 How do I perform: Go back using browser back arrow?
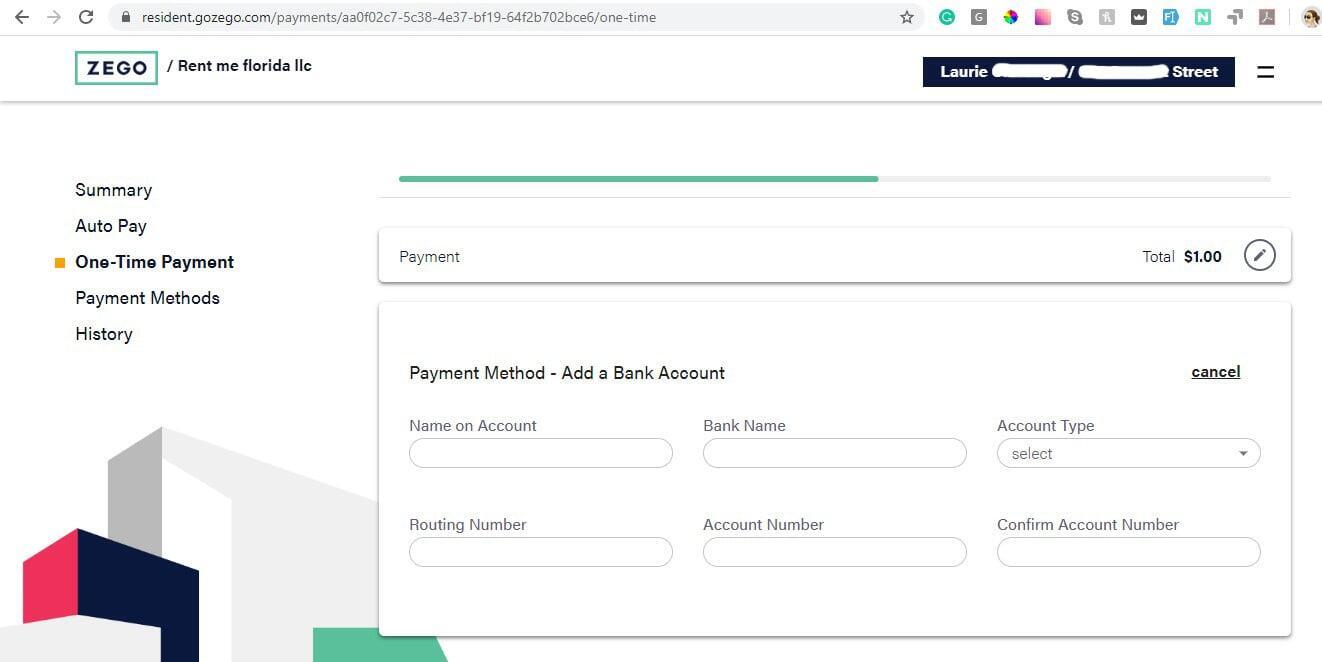click(x=22, y=17)
